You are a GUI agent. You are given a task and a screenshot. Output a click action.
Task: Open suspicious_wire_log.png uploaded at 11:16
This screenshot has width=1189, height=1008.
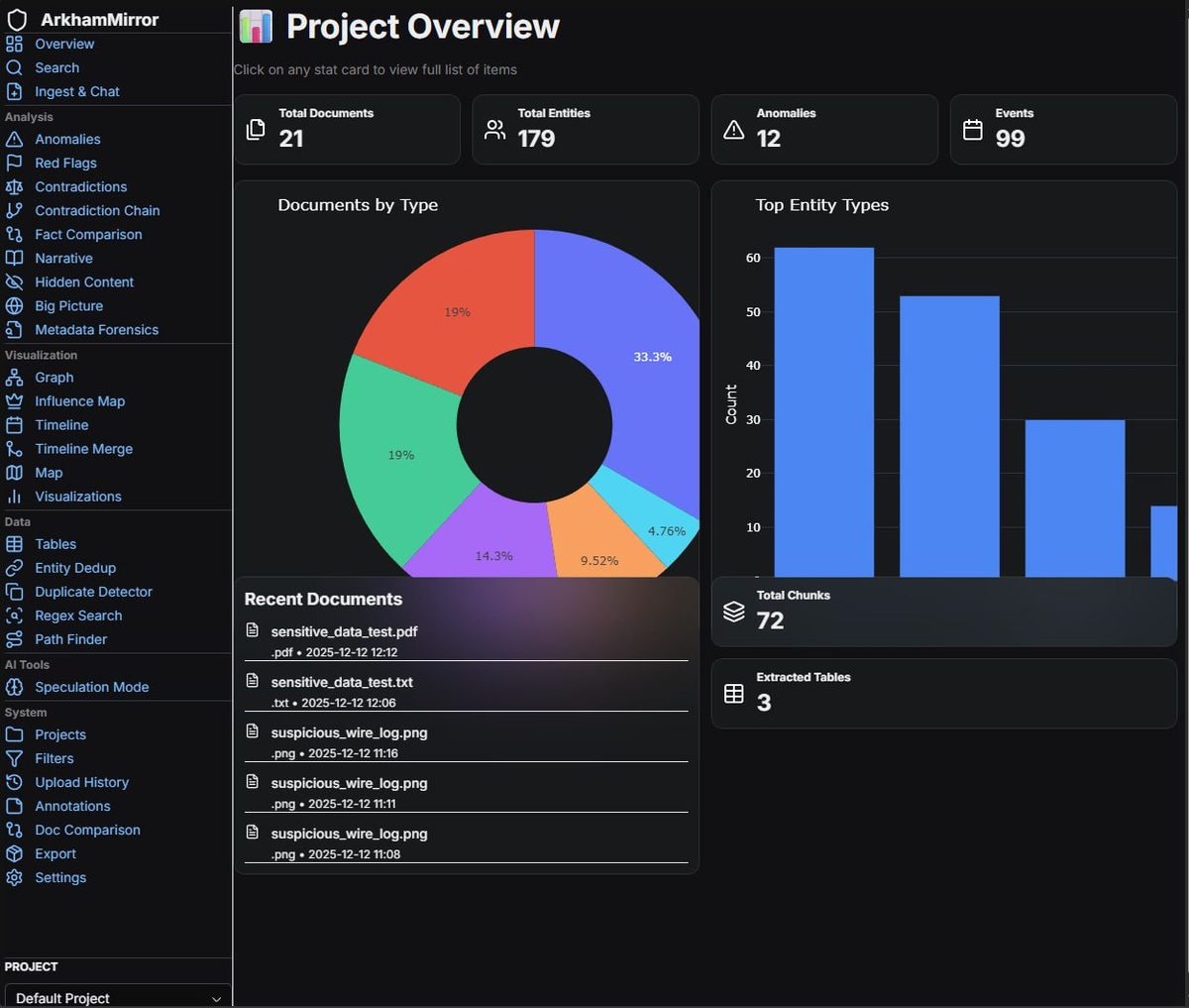pos(466,741)
